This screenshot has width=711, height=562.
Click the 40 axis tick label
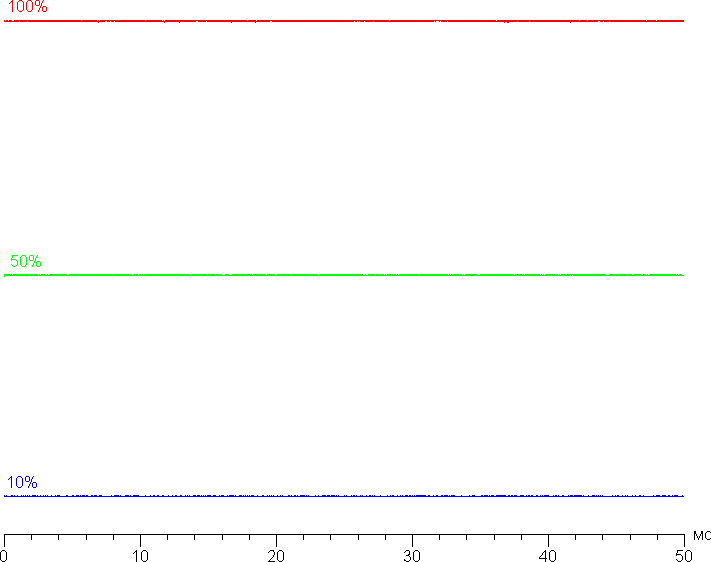pos(548,556)
